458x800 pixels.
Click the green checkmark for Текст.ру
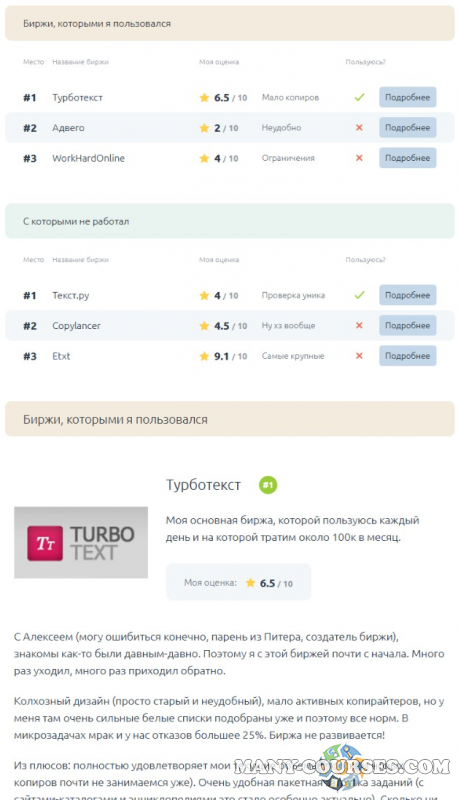point(360,295)
